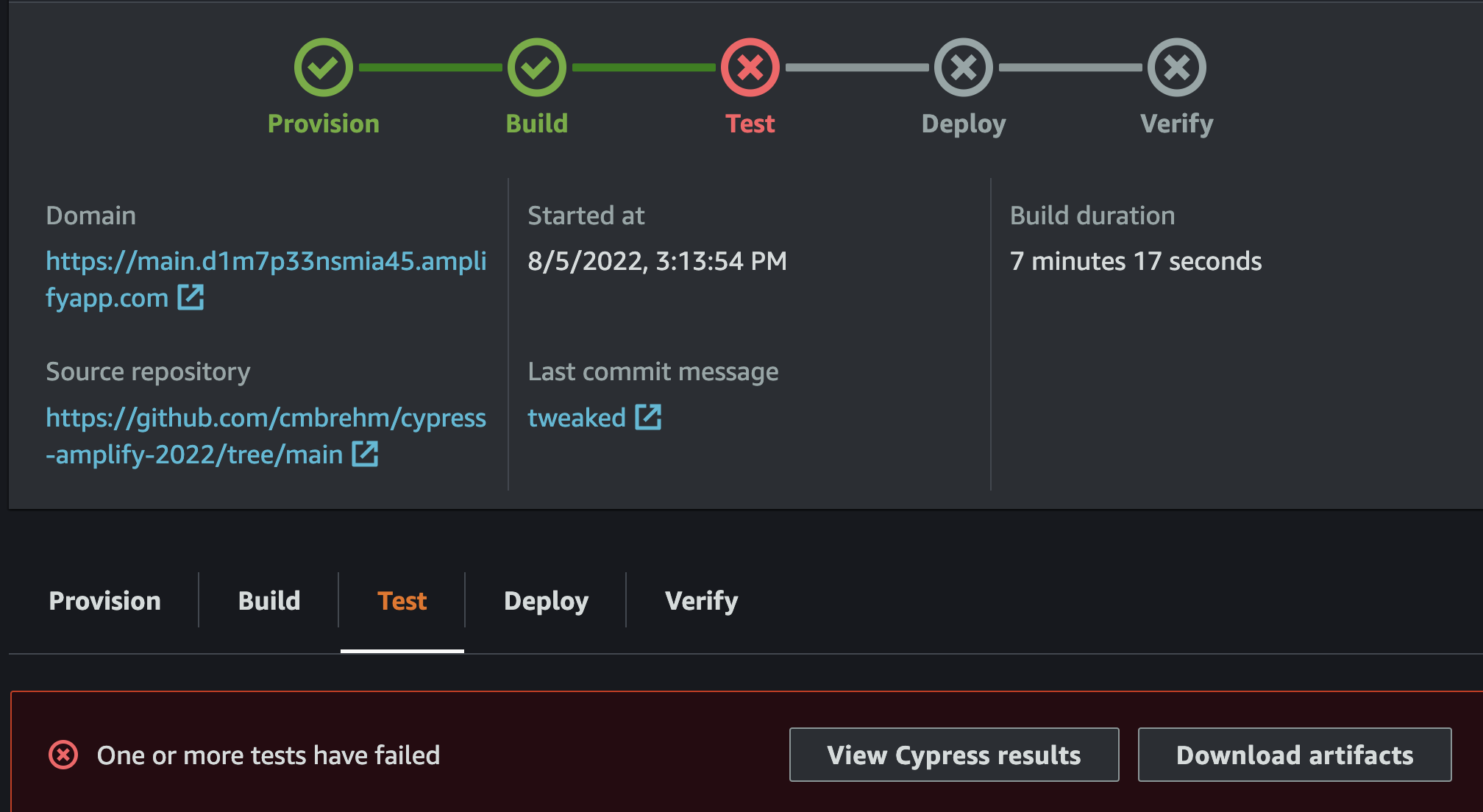Click the external-link icon beside the GitHub repository
This screenshot has height=812, width=1483.
click(x=366, y=454)
